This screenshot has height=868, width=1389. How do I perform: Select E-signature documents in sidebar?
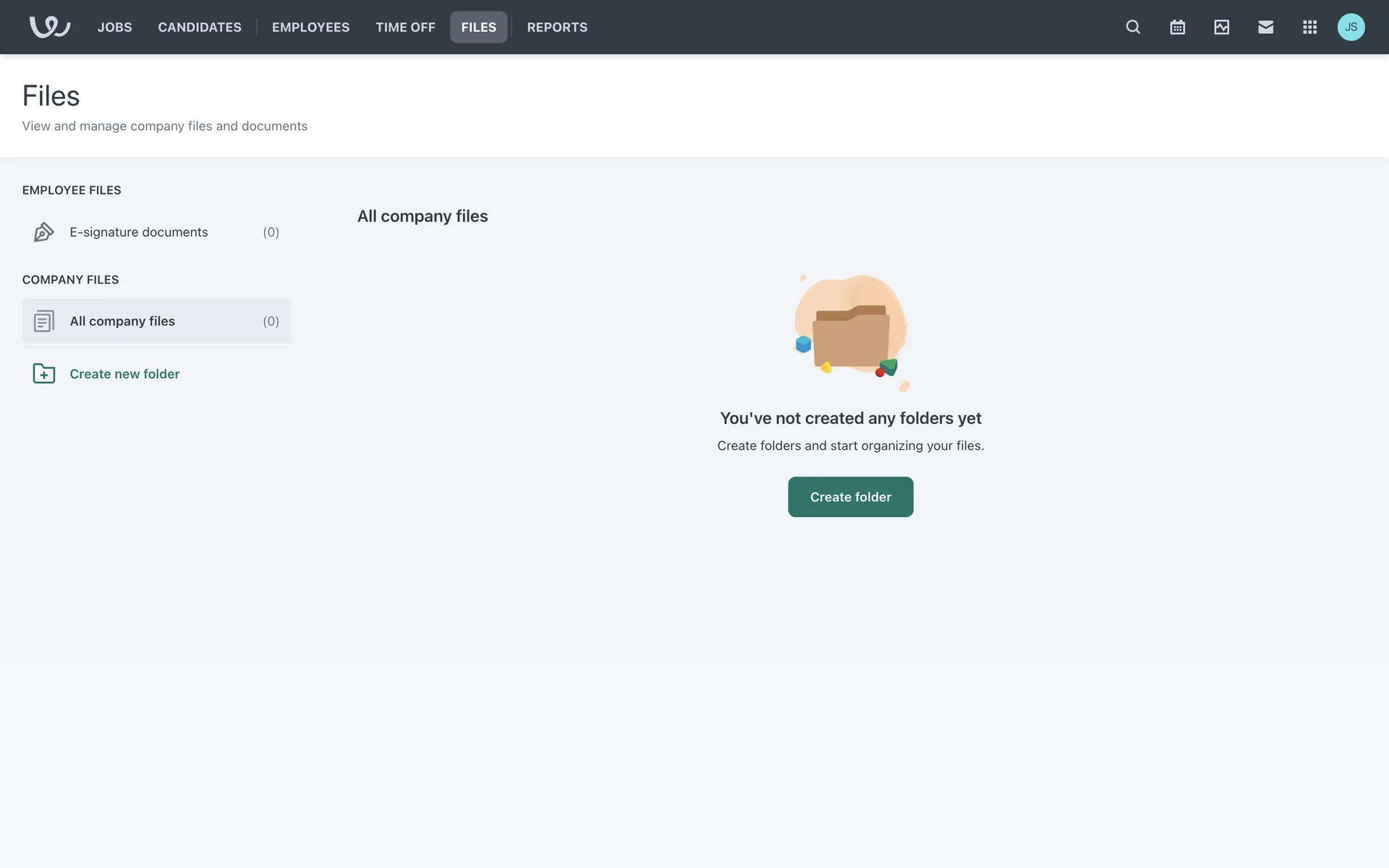click(x=139, y=232)
